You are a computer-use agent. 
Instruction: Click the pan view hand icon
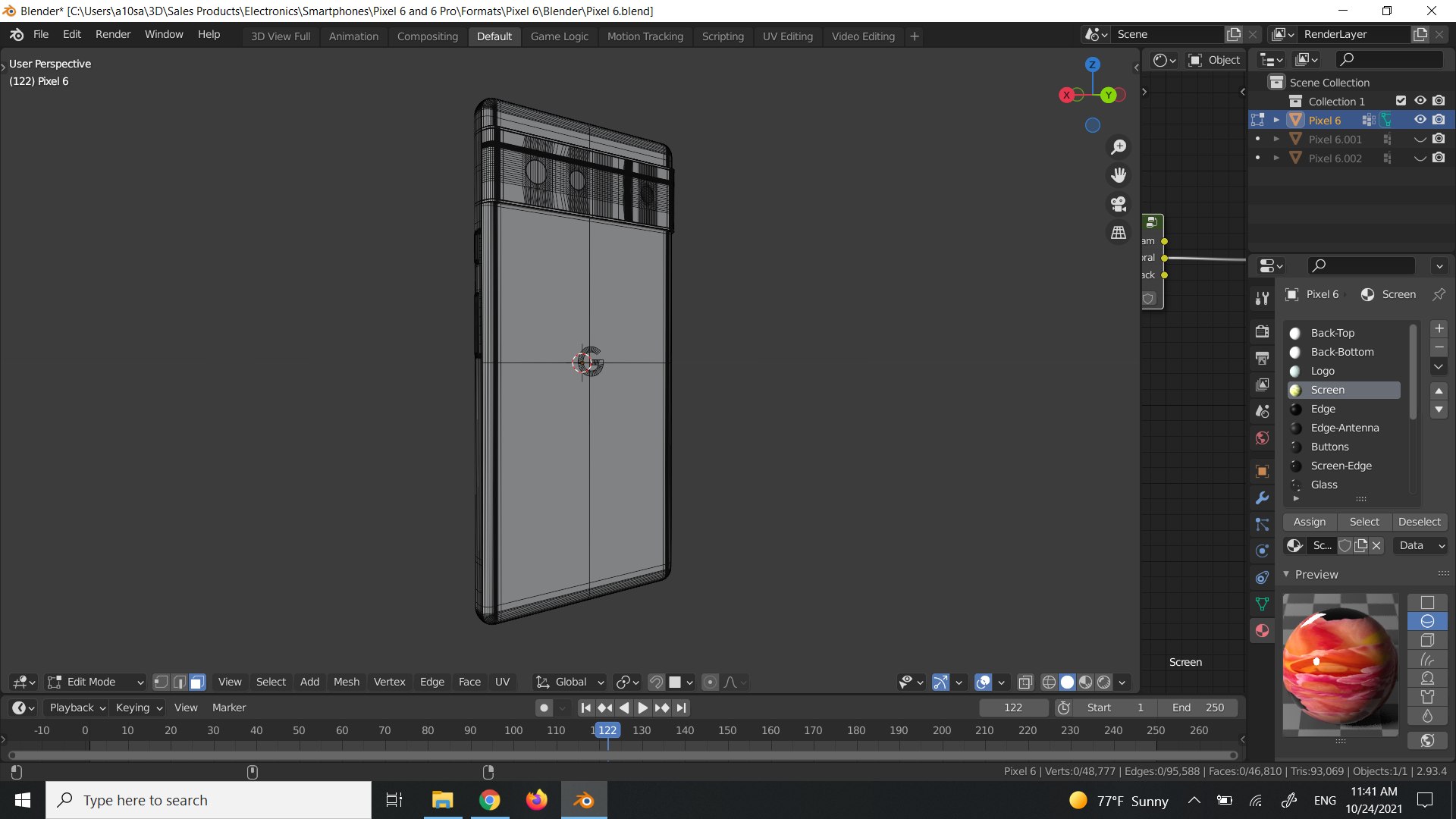click(x=1119, y=175)
